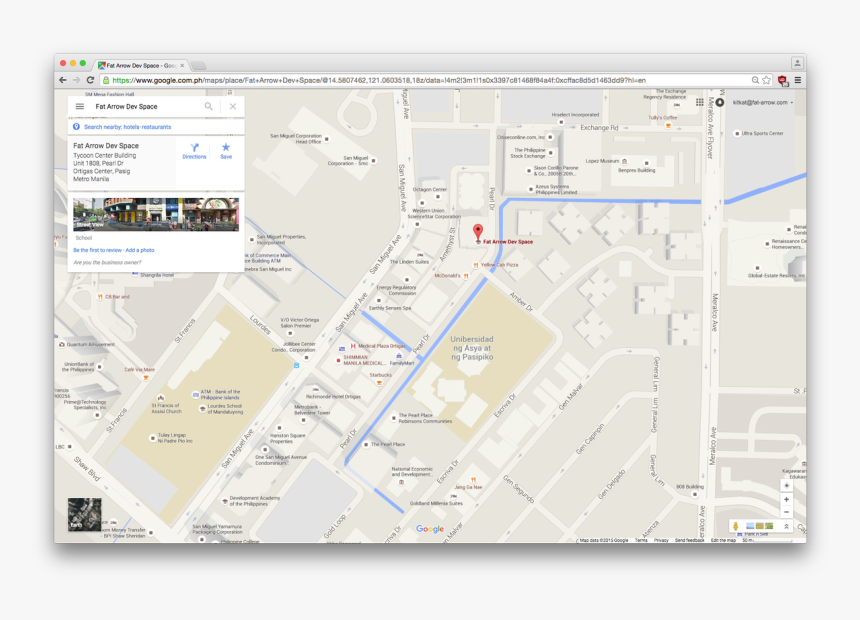860x620 pixels.
Task: Open the Google Maps hamburger menu
Action: (80, 106)
